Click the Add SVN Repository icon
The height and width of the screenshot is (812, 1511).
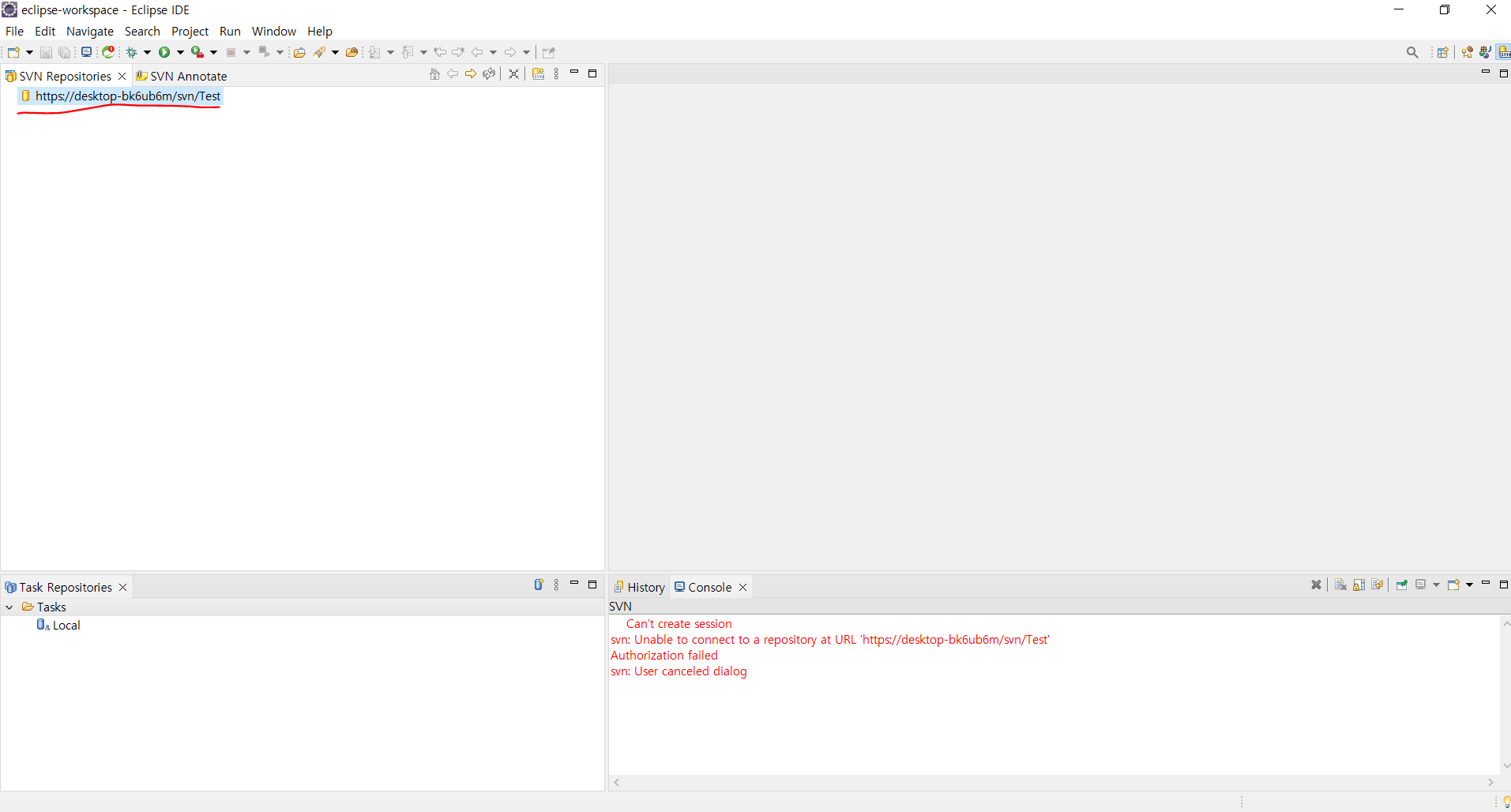click(x=539, y=74)
